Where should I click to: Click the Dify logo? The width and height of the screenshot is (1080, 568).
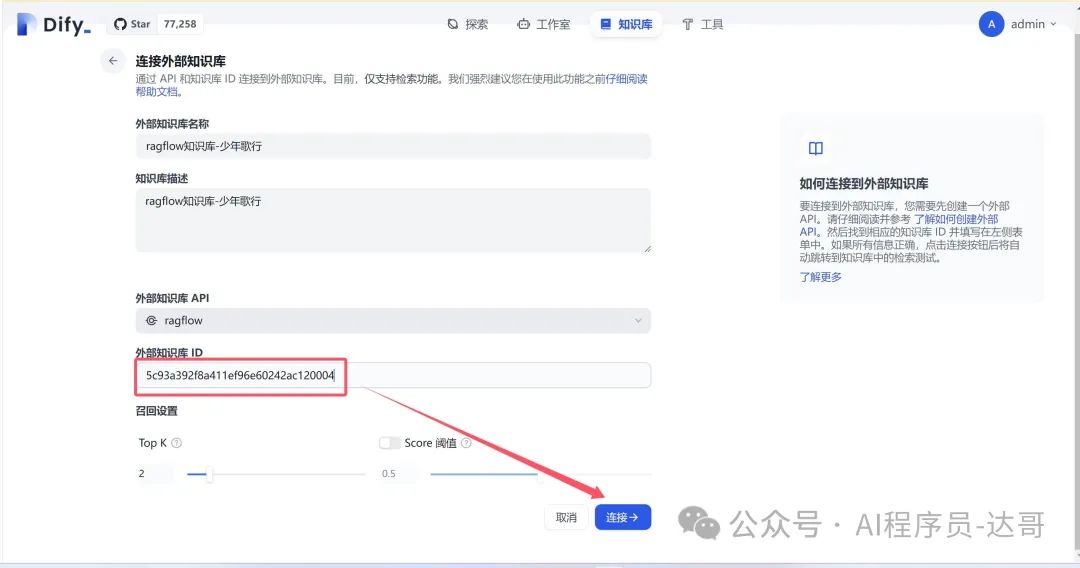tap(53, 25)
